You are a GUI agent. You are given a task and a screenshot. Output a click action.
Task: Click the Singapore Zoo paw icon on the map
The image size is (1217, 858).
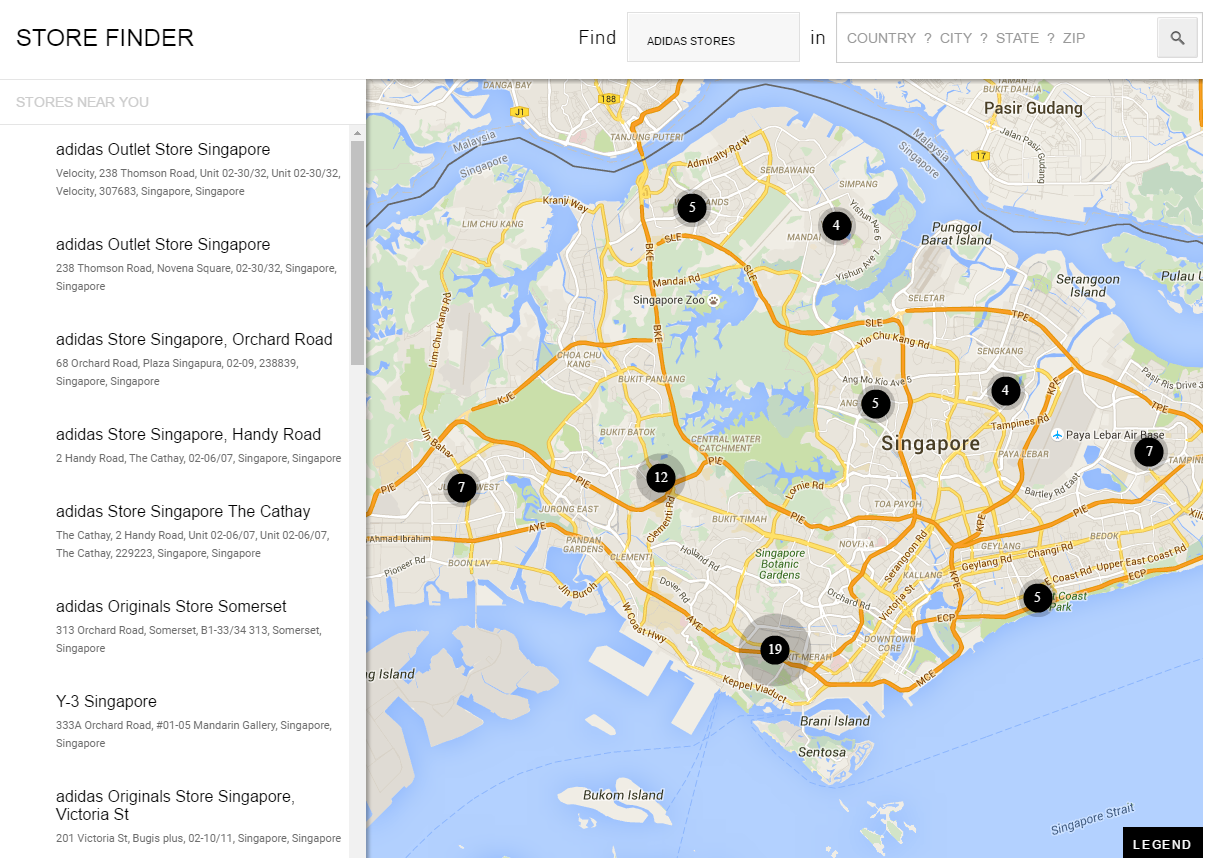click(715, 300)
